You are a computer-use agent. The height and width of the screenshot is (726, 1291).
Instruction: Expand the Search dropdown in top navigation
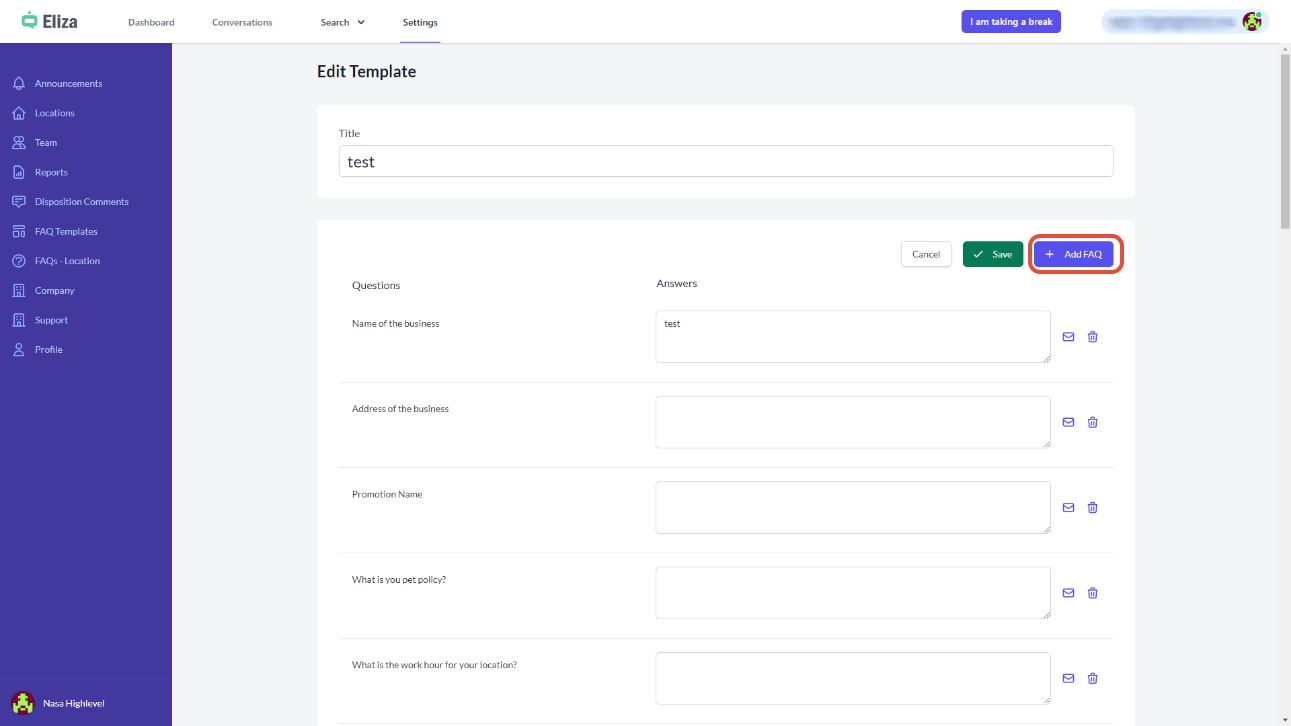(342, 22)
